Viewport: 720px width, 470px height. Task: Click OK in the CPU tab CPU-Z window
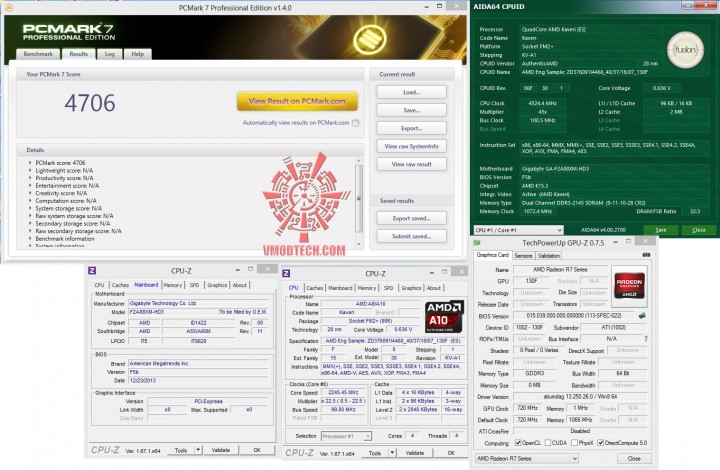(x=451, y=453)
